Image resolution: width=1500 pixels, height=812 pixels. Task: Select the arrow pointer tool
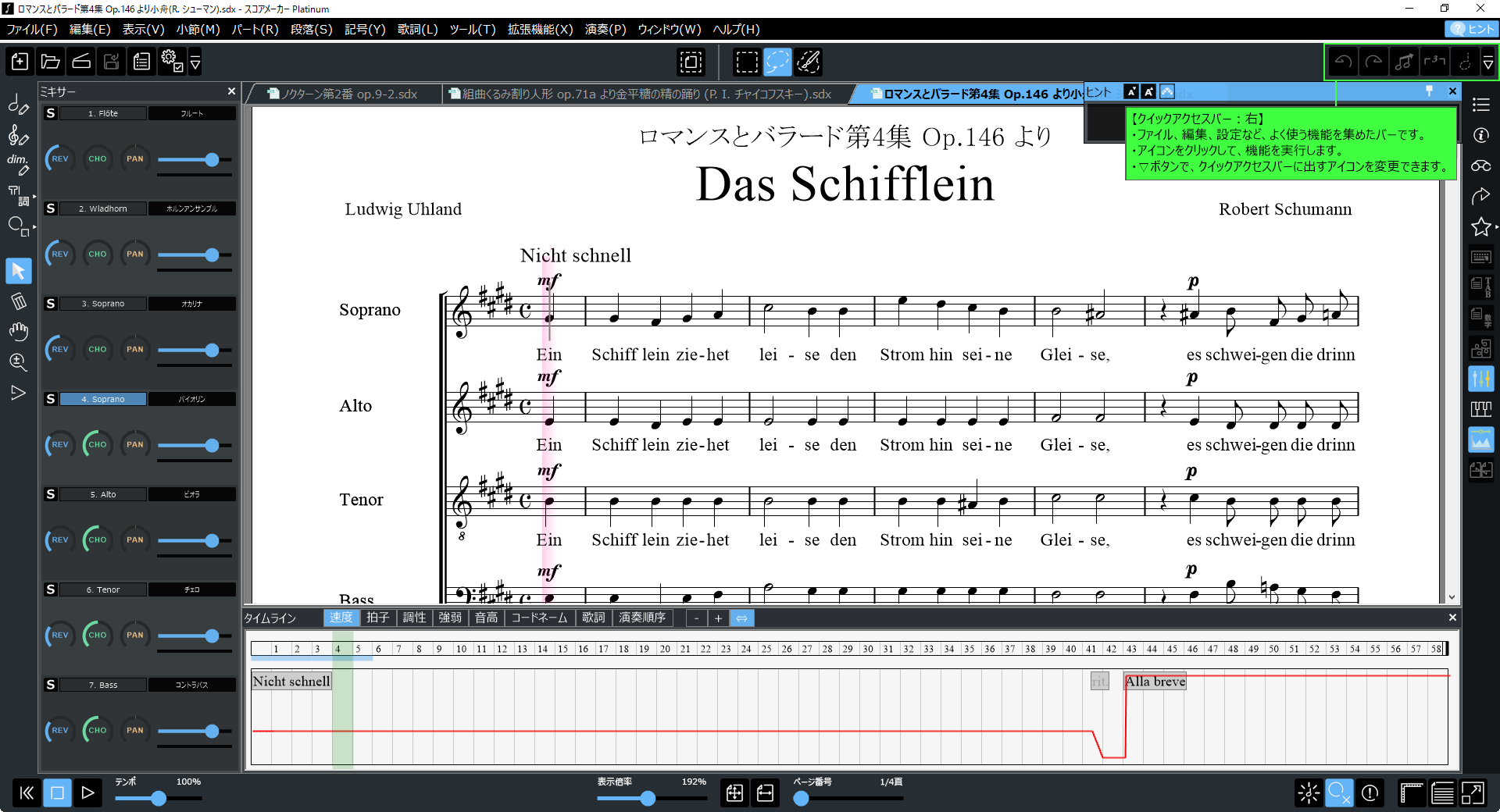pyautogui.click(x=19, y=271)
